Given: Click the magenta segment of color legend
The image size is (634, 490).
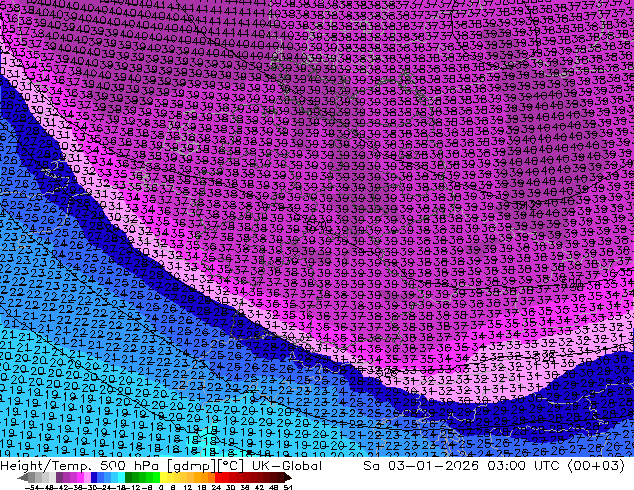Looking at the screenshot, I should 80,477.
